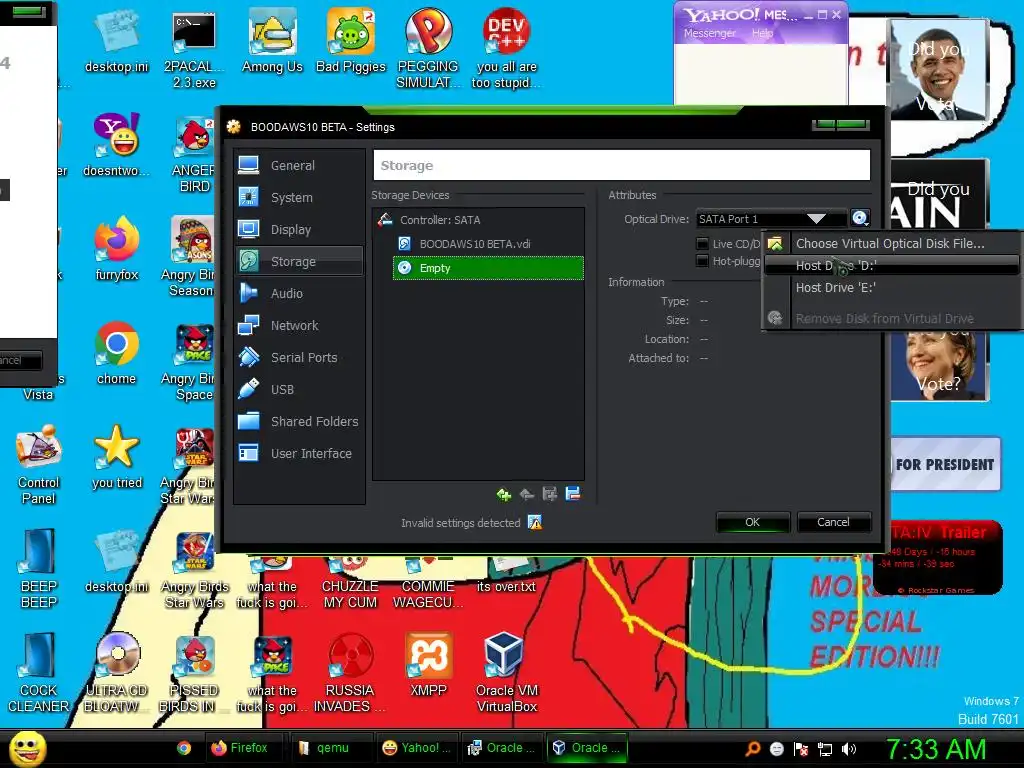Image resolution: width=1024 pixels, height=768 pixels.
Task: Select the BOODAWS10 BETA.vdi disk entry
Action: coord(488,244)
